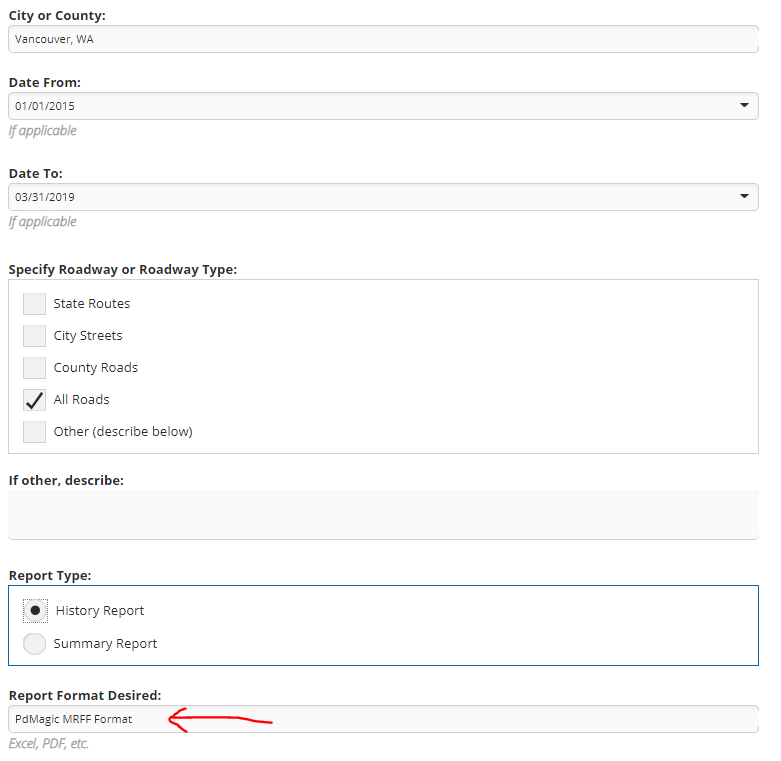Click the Date From field showing 01/01/2015
781x761 pixels.
[383, 106]
